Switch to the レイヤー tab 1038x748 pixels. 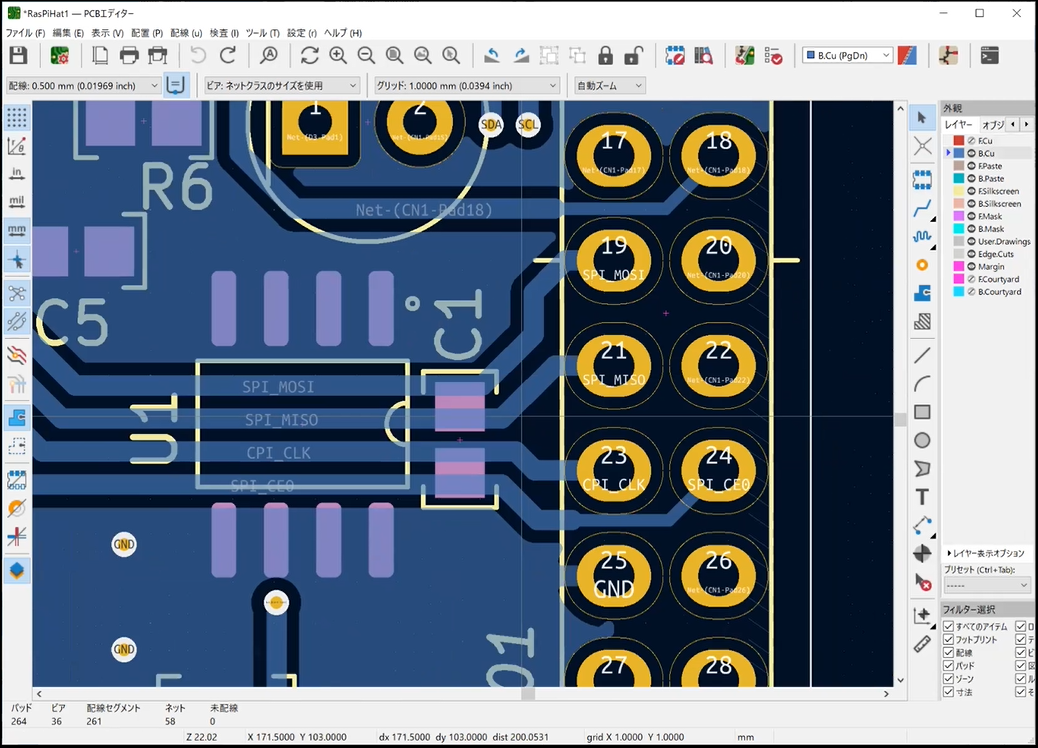(x=959, y=125)
